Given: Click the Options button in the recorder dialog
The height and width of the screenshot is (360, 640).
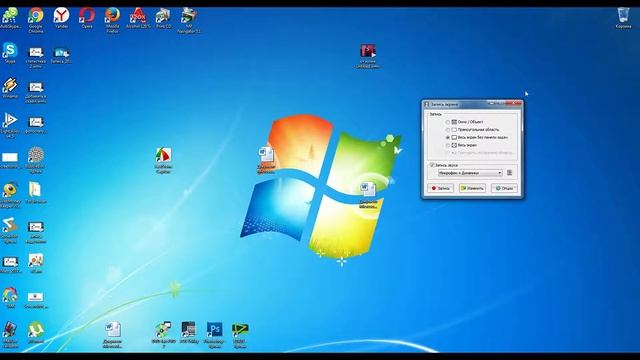Looking at the screenshot, I should (x=504, y=188).
